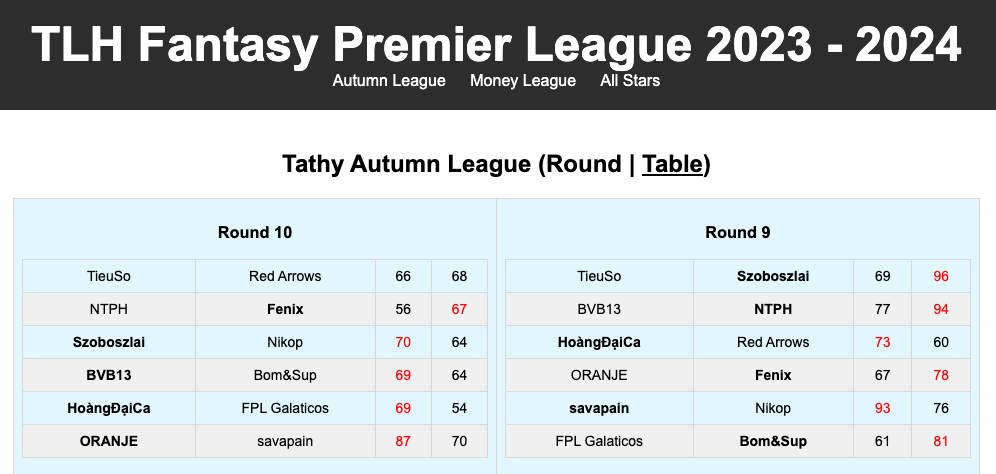Screen dimensions: 996x474
Task: Select ORANJE in Round 10 fixtures
Action: point(109,441)
